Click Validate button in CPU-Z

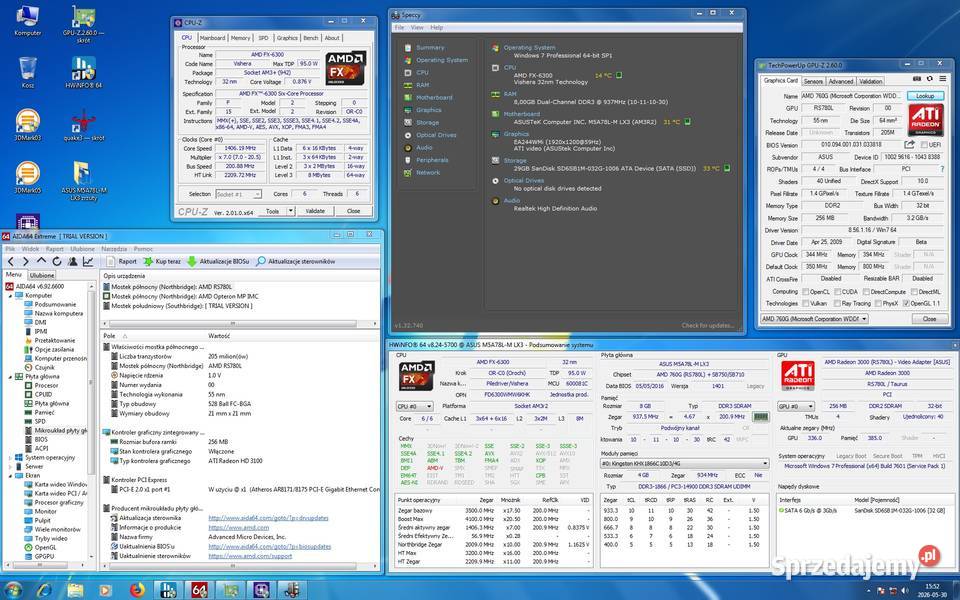315,211
